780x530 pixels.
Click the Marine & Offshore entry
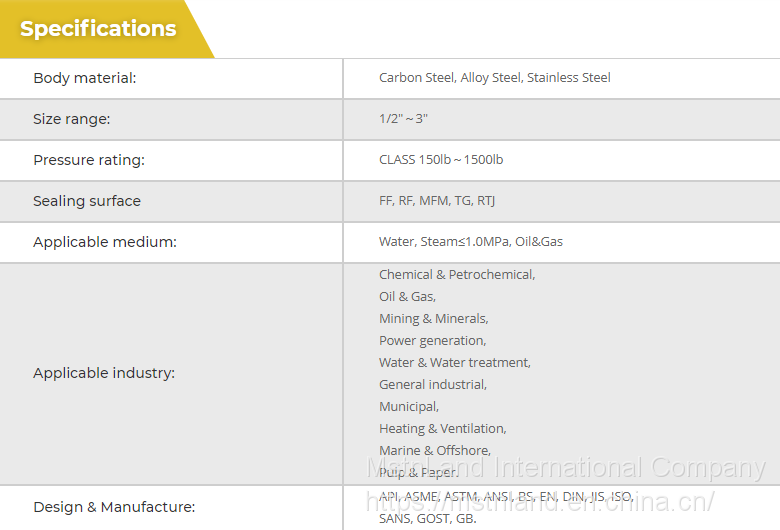point(435,451)
